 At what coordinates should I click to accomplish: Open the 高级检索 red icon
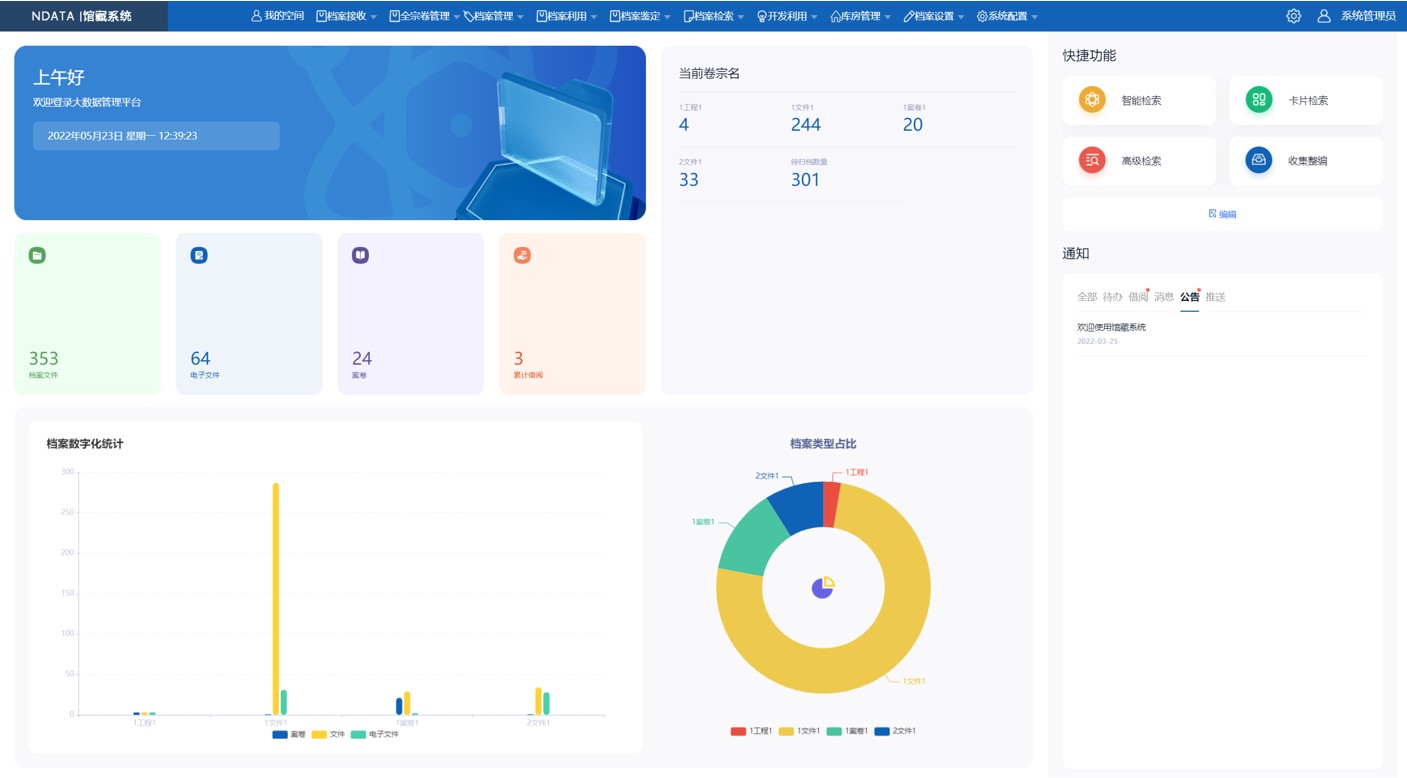[x=1092, y=160]
